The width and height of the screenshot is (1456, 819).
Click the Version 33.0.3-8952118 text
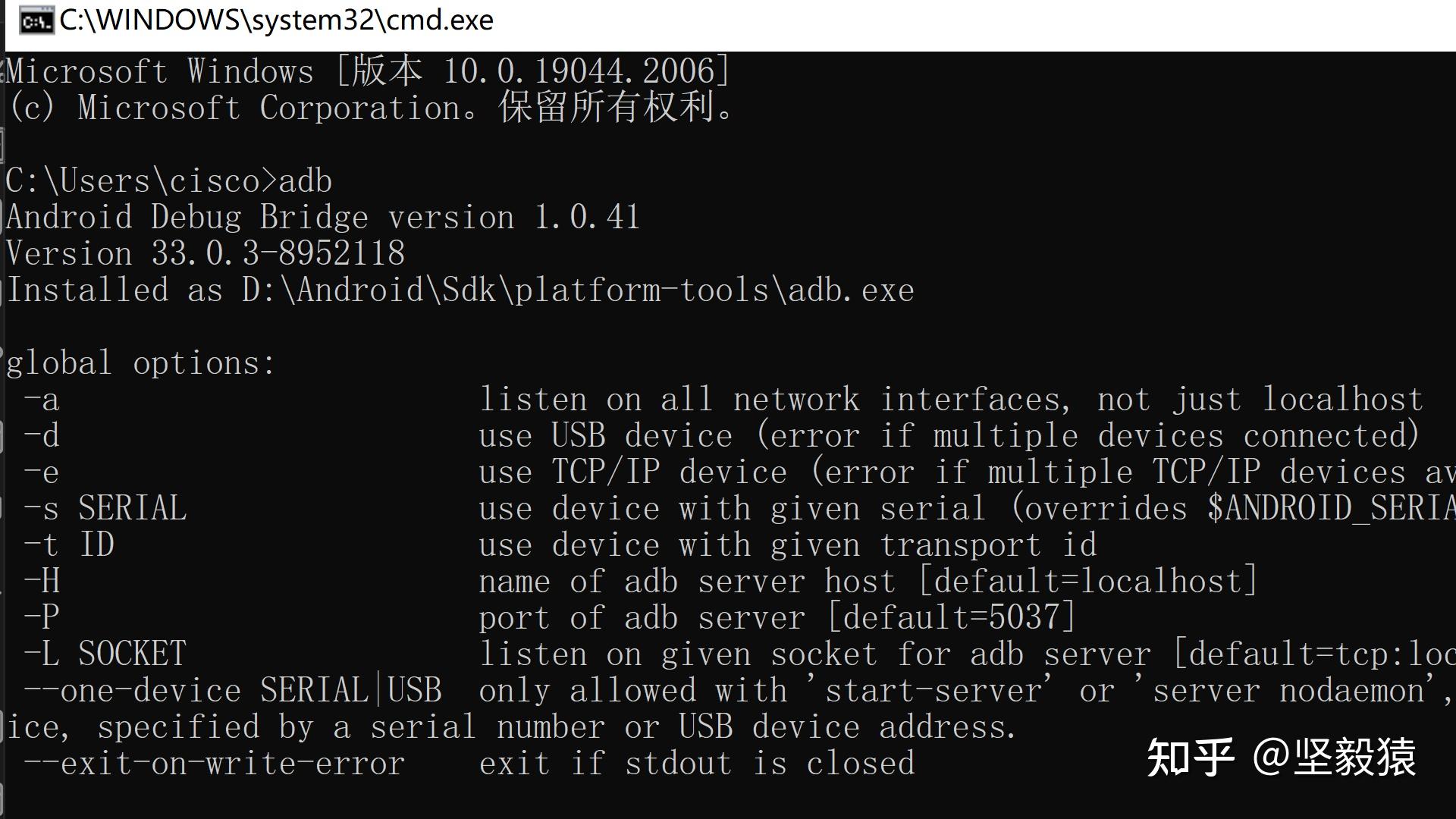[206, 253]
